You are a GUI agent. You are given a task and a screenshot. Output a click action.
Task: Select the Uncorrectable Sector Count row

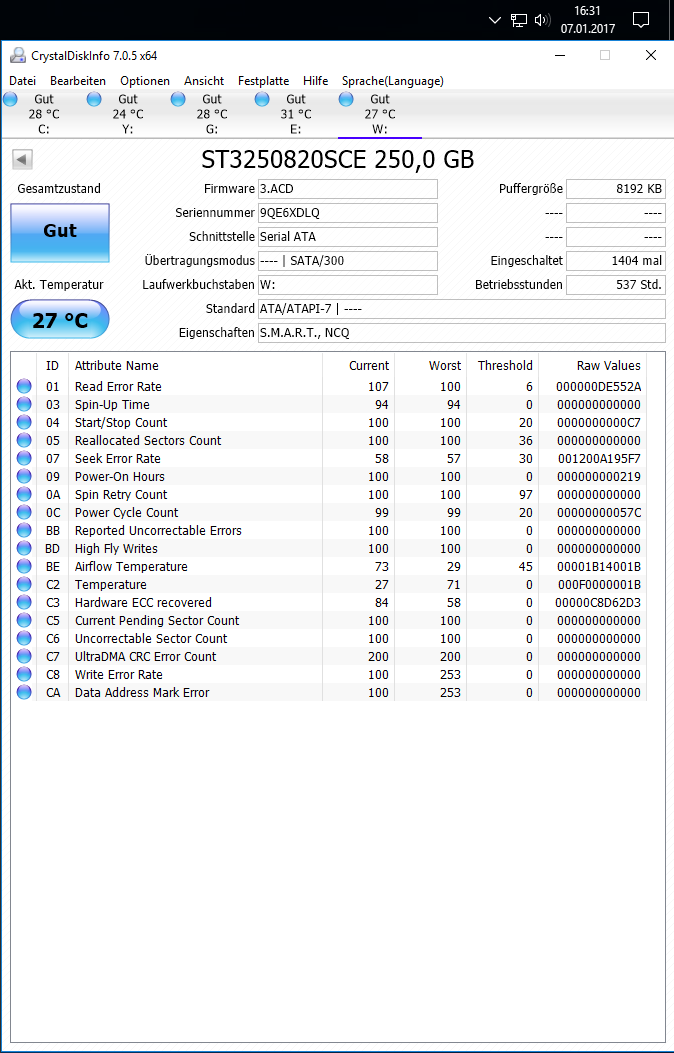click(x=329, y=639)
